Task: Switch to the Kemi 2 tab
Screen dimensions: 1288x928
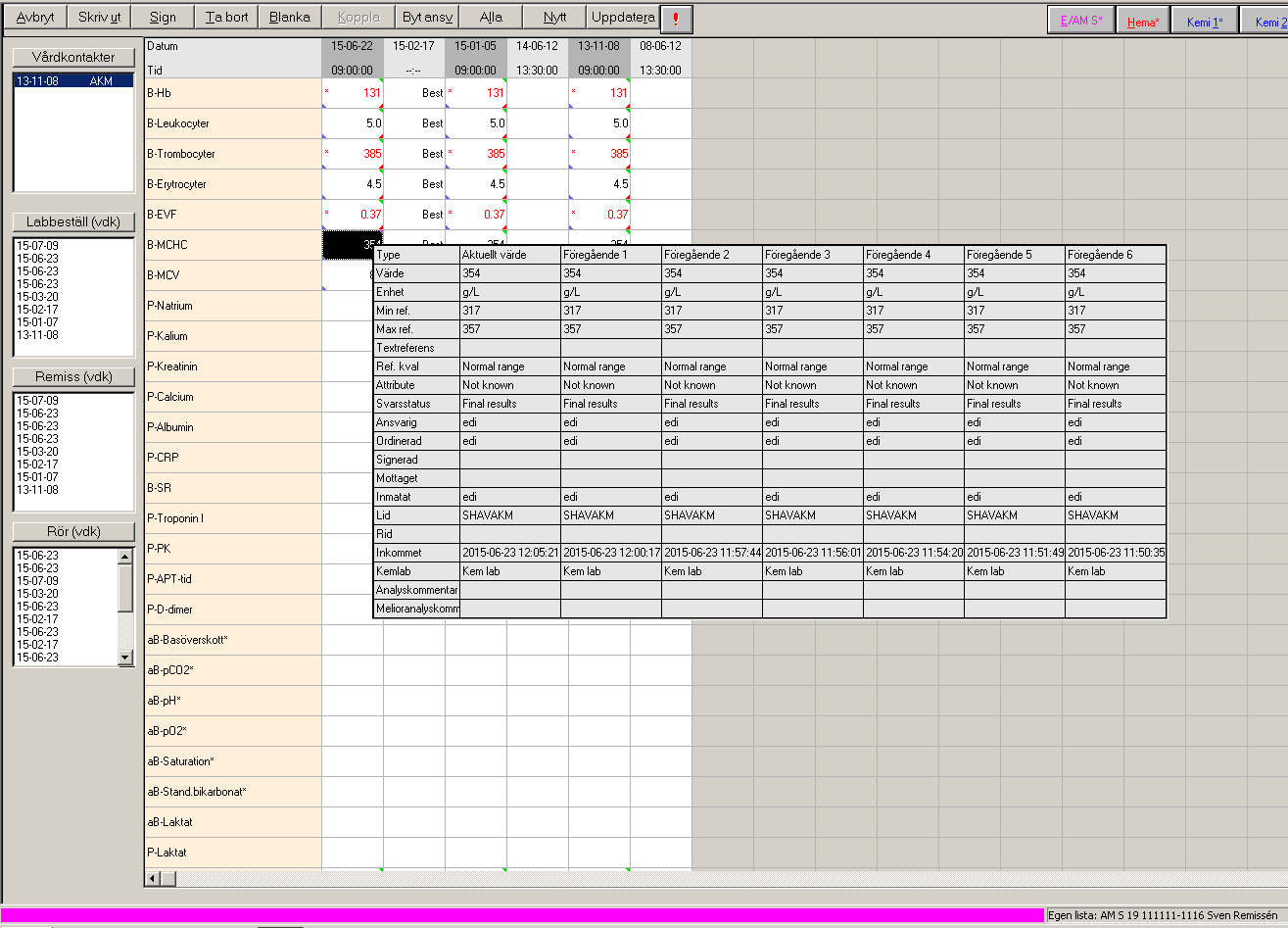Action: 1264,21
